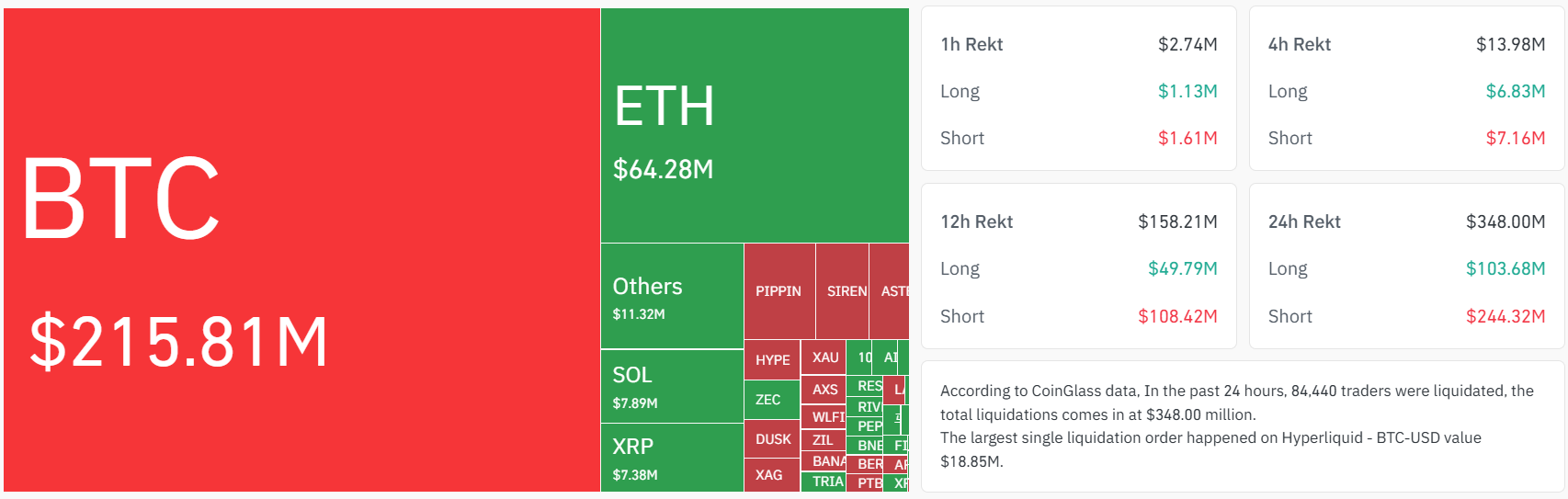Select the XAG tile

coord(770,475)
